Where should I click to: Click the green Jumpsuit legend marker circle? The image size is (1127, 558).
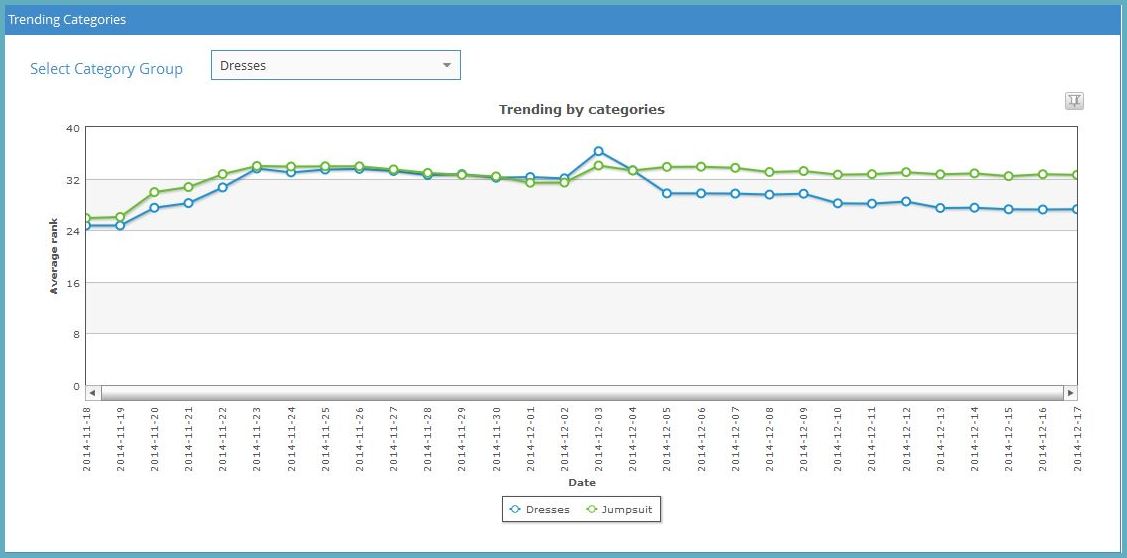tap(591, 510)
